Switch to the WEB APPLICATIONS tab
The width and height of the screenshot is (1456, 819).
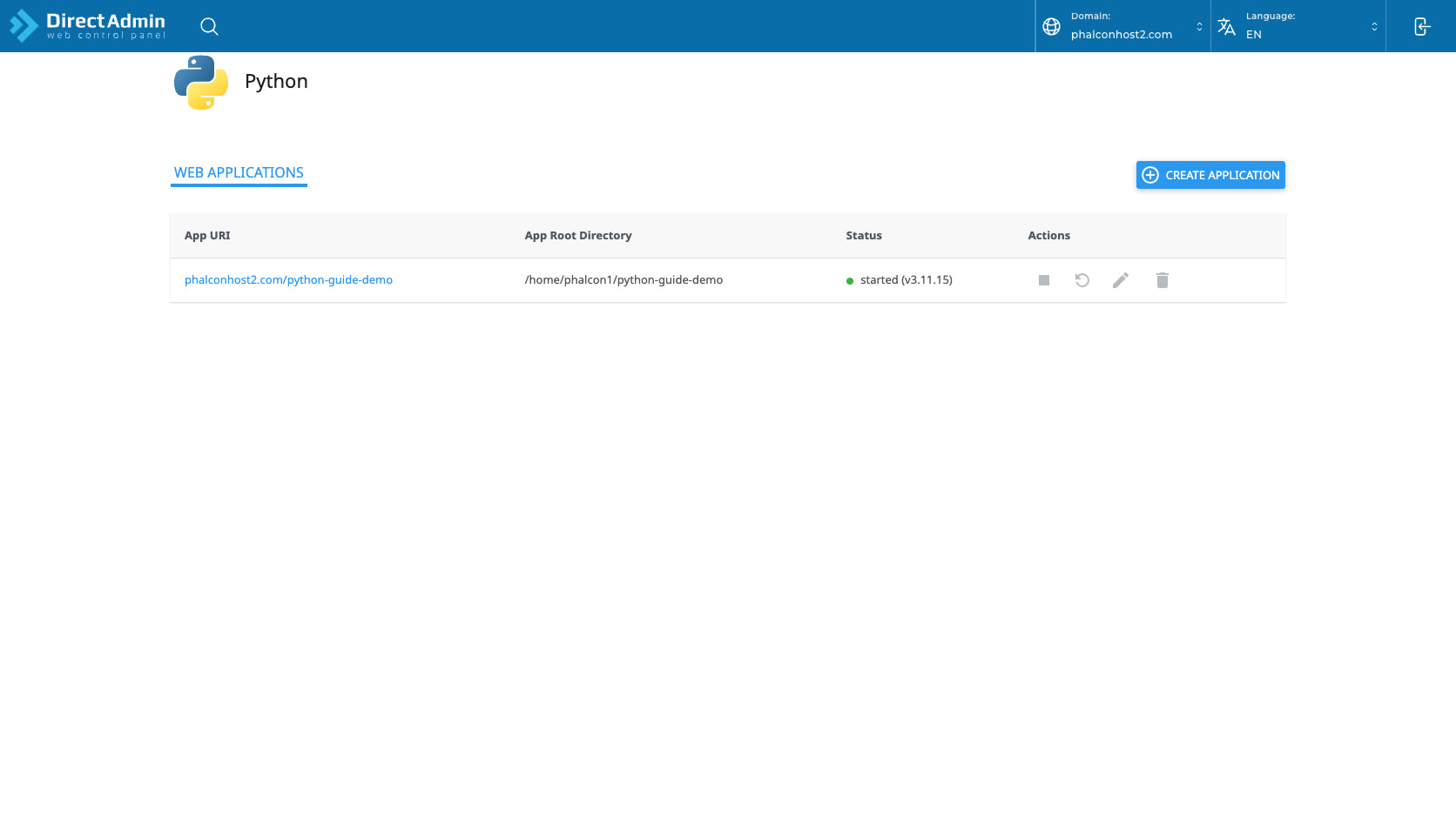click(239, 172)
